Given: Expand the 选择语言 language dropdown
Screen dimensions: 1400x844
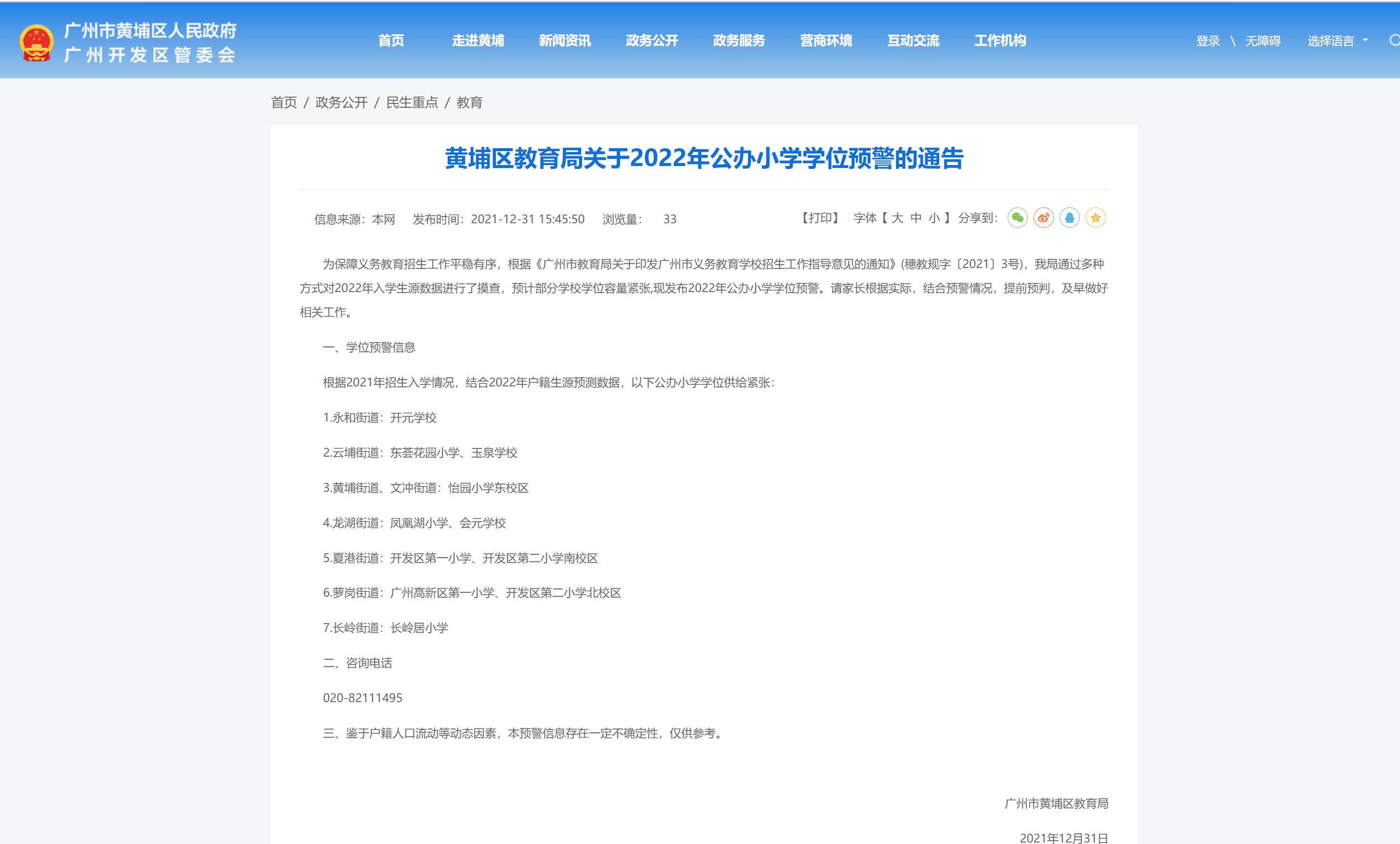Looking at the screenshot, I should (1337, 41).
